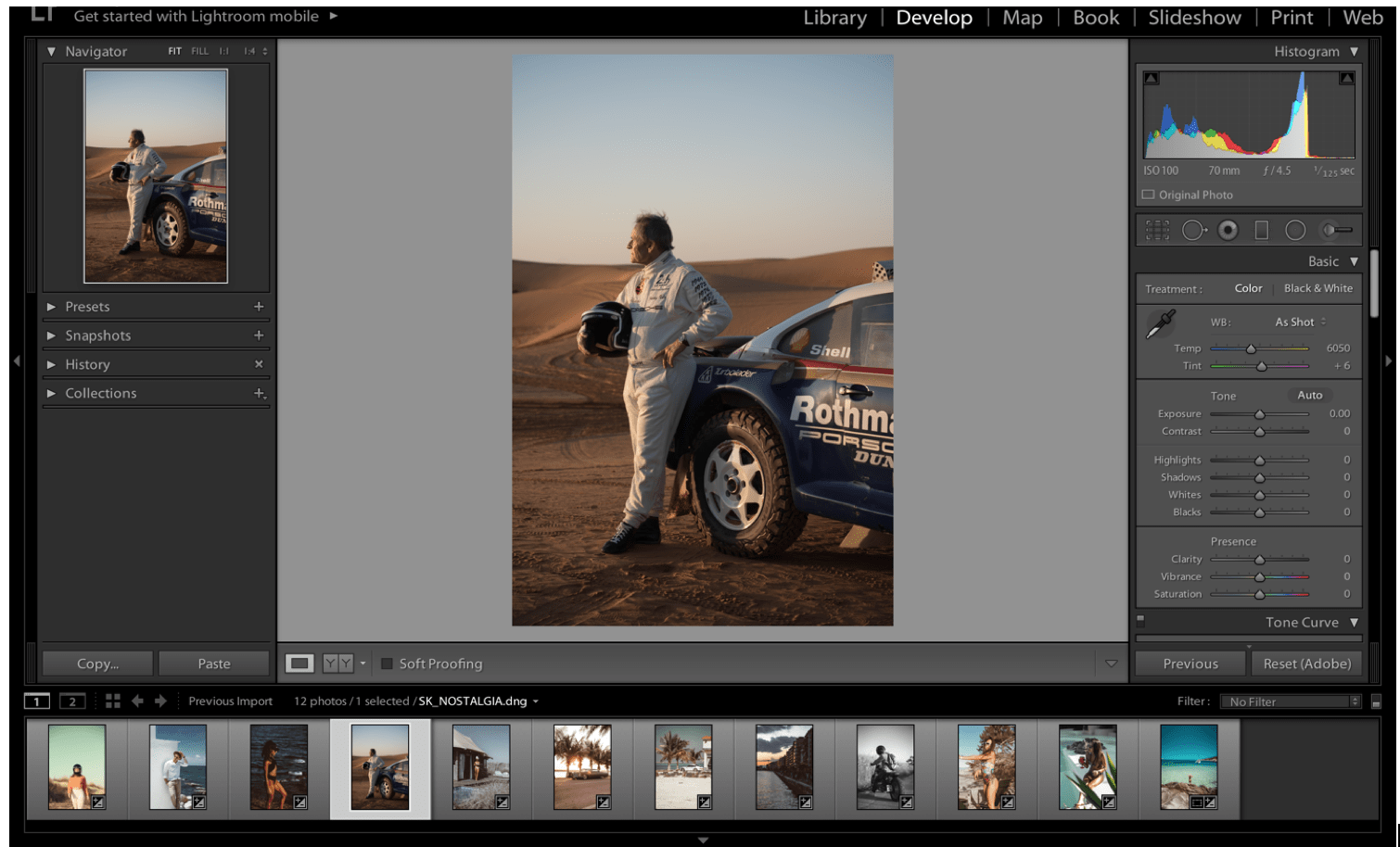1400x847 pixels.
Task: Switch to the Library module
Action: click(x=834, y=18)
